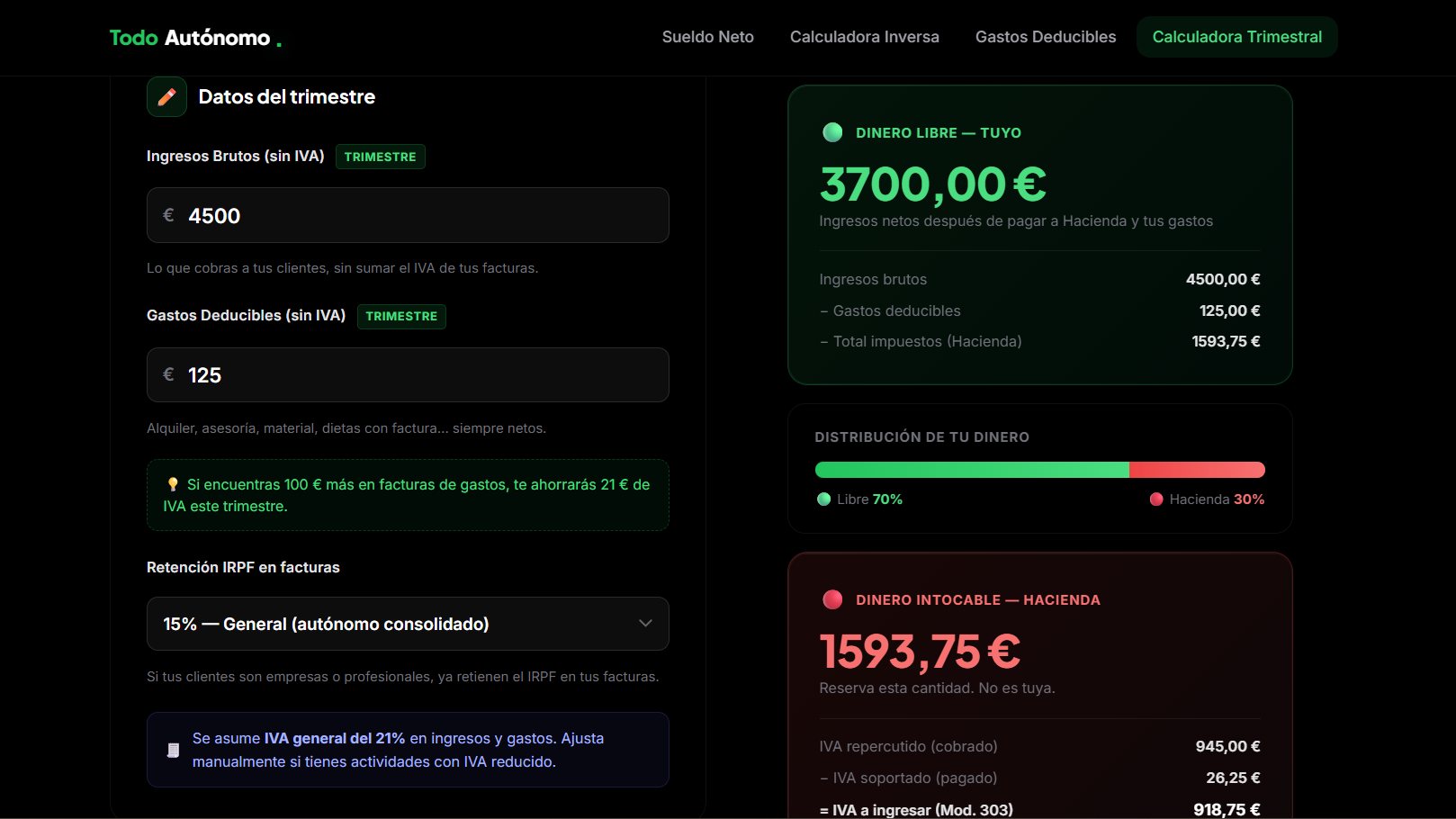The width and height of the screenshot is (1456, 819).
Task: Click the chevron on the 15% General selector
Action: click(645, 624)
